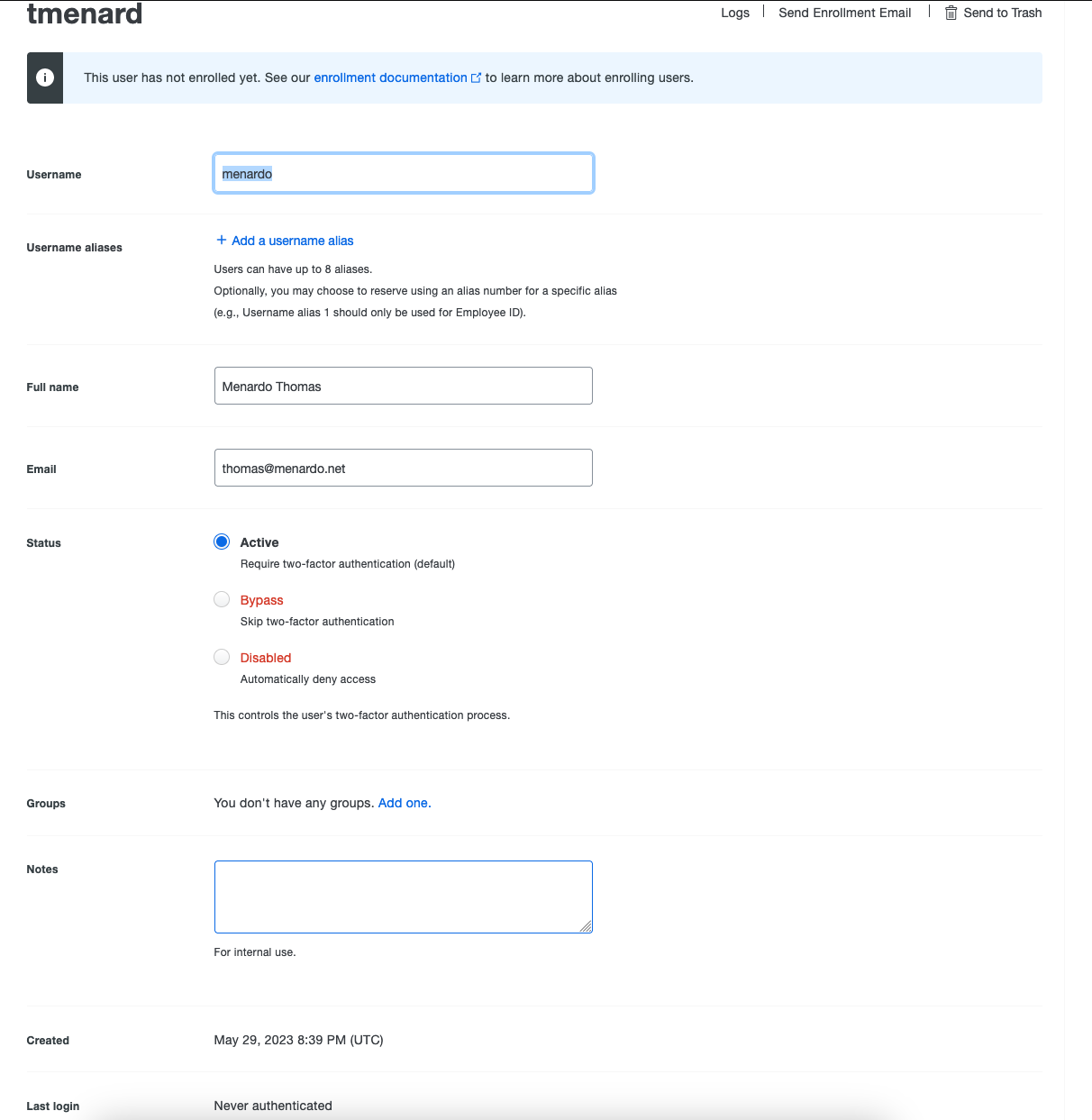Click the Notes textarea resize handle
The image size is (1092, 1120).
tap(586, 926)
